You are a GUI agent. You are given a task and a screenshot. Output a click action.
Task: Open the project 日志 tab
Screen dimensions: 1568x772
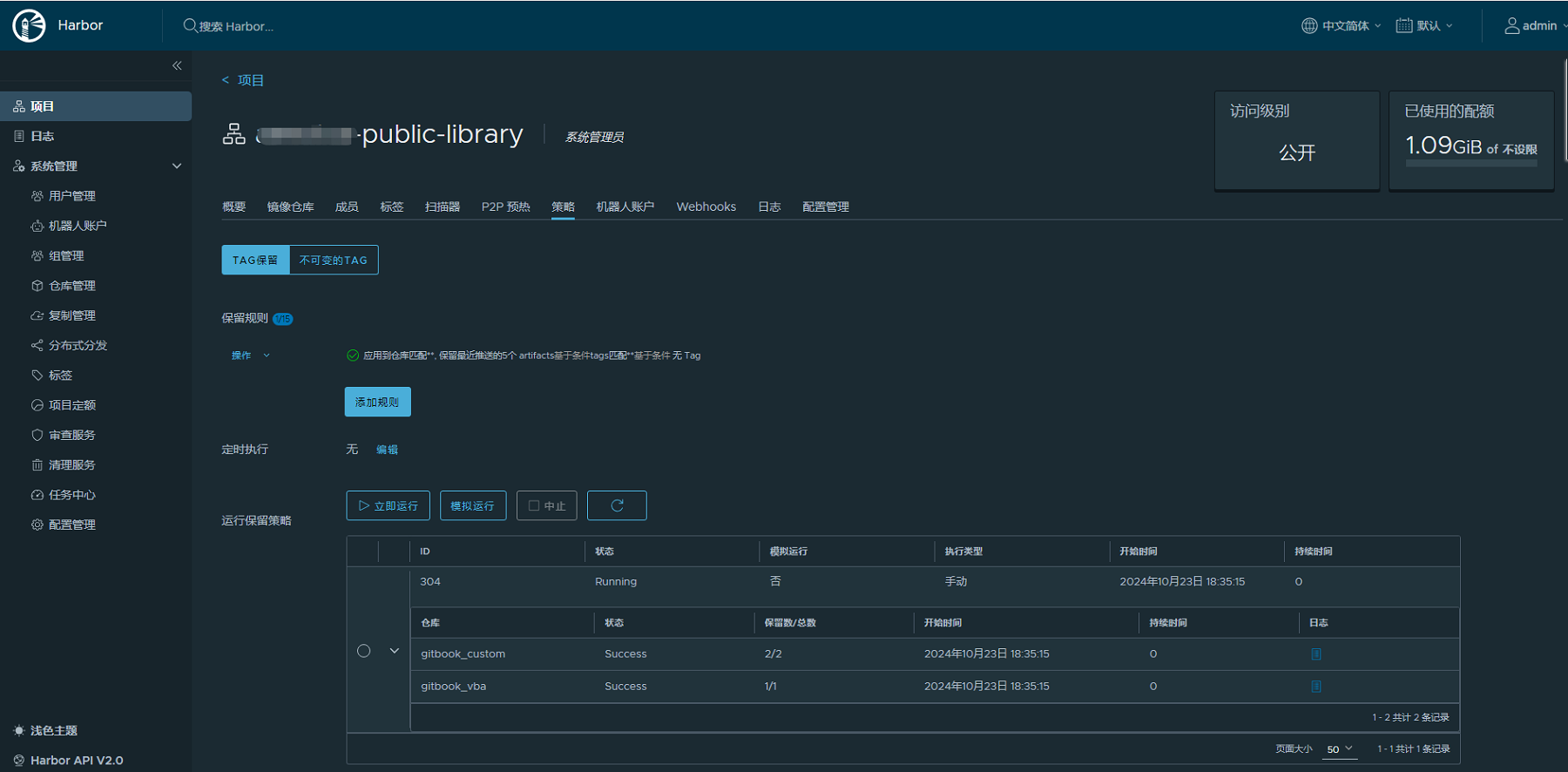[769, 207]
